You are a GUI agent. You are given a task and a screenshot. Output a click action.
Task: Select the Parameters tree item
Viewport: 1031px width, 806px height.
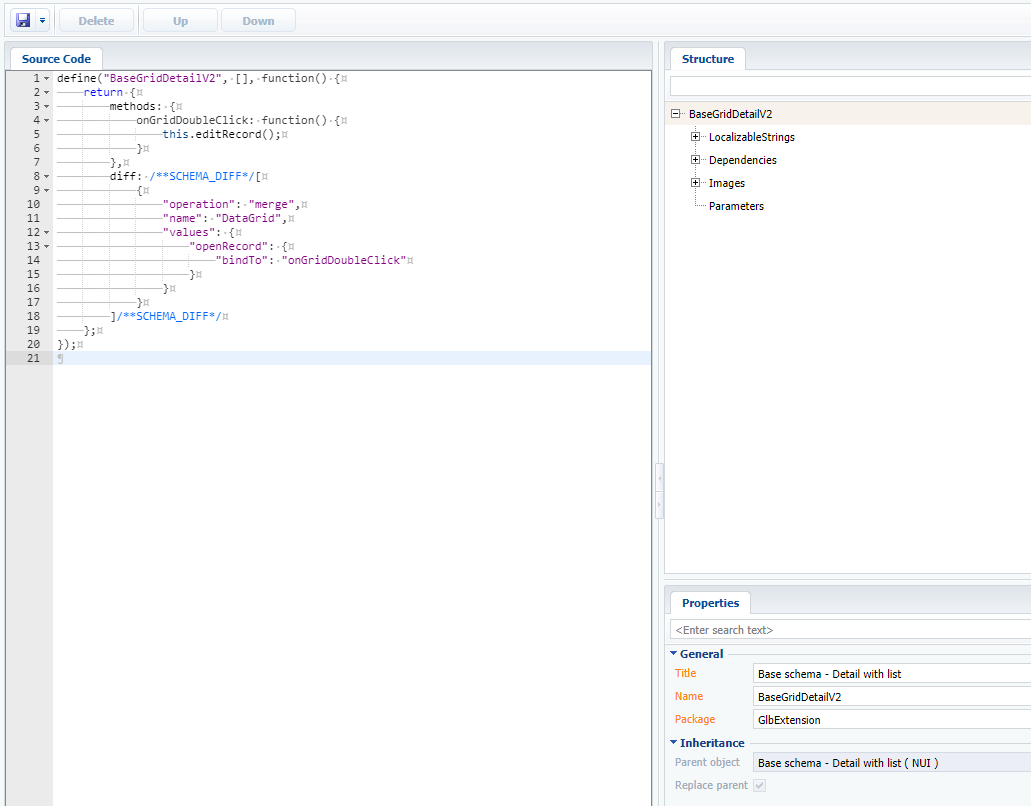[736, 206]
